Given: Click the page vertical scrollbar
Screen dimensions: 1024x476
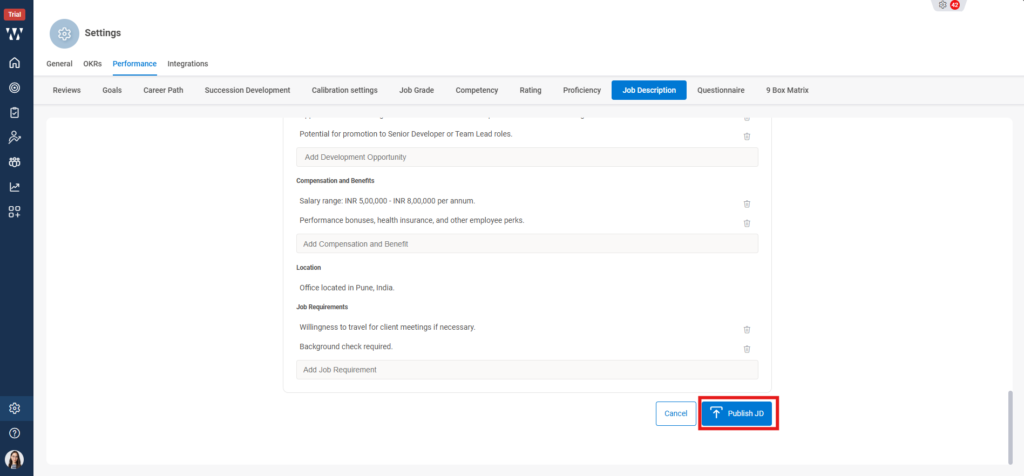Looking at the screenshot, I should [x=1012, y=428].
